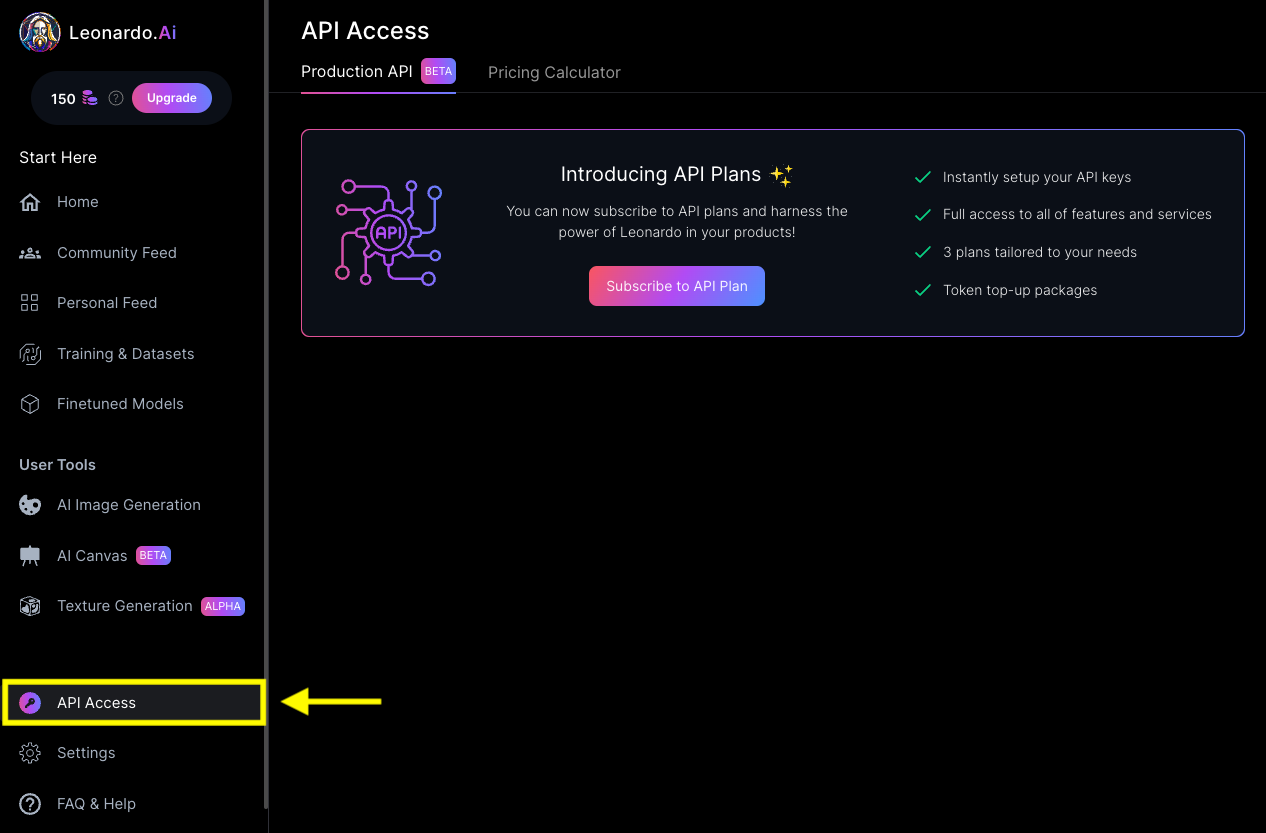
Task: Click the Settings gear icon
Action: [x=30, y=753]
